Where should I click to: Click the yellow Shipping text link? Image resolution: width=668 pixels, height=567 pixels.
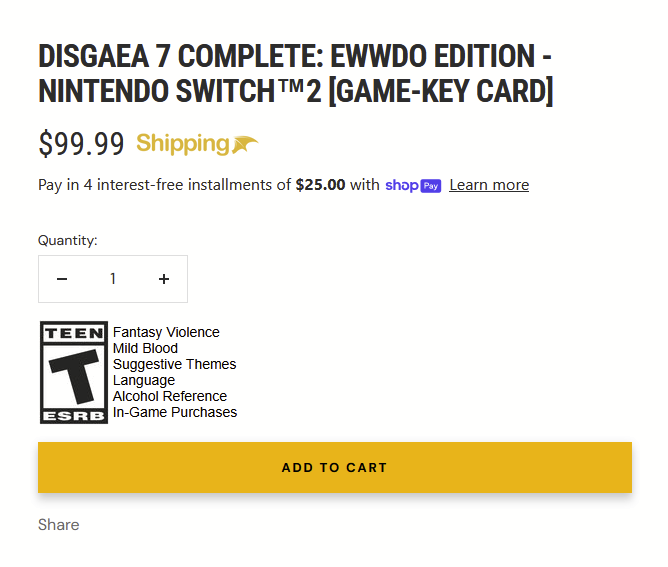click(x=183, y=144)
